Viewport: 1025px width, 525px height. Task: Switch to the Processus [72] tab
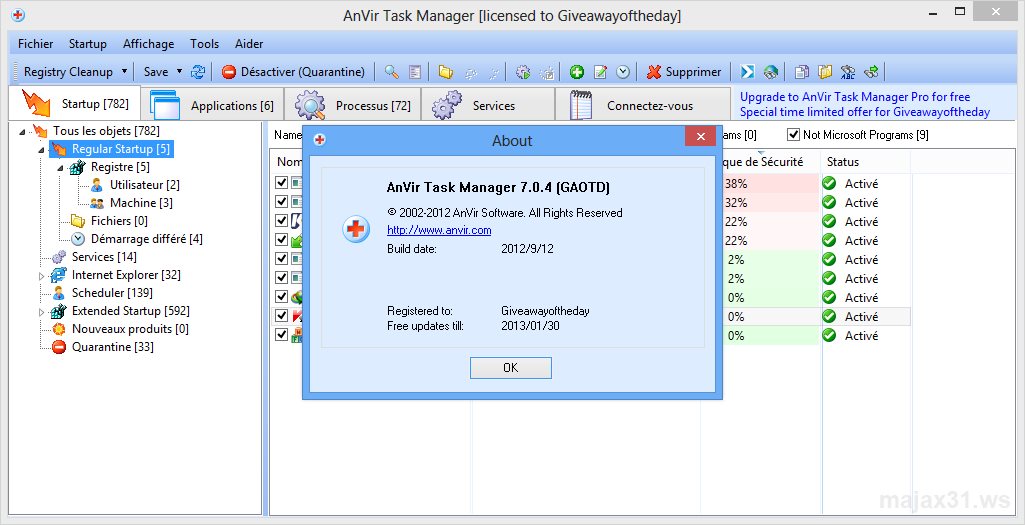352,105
